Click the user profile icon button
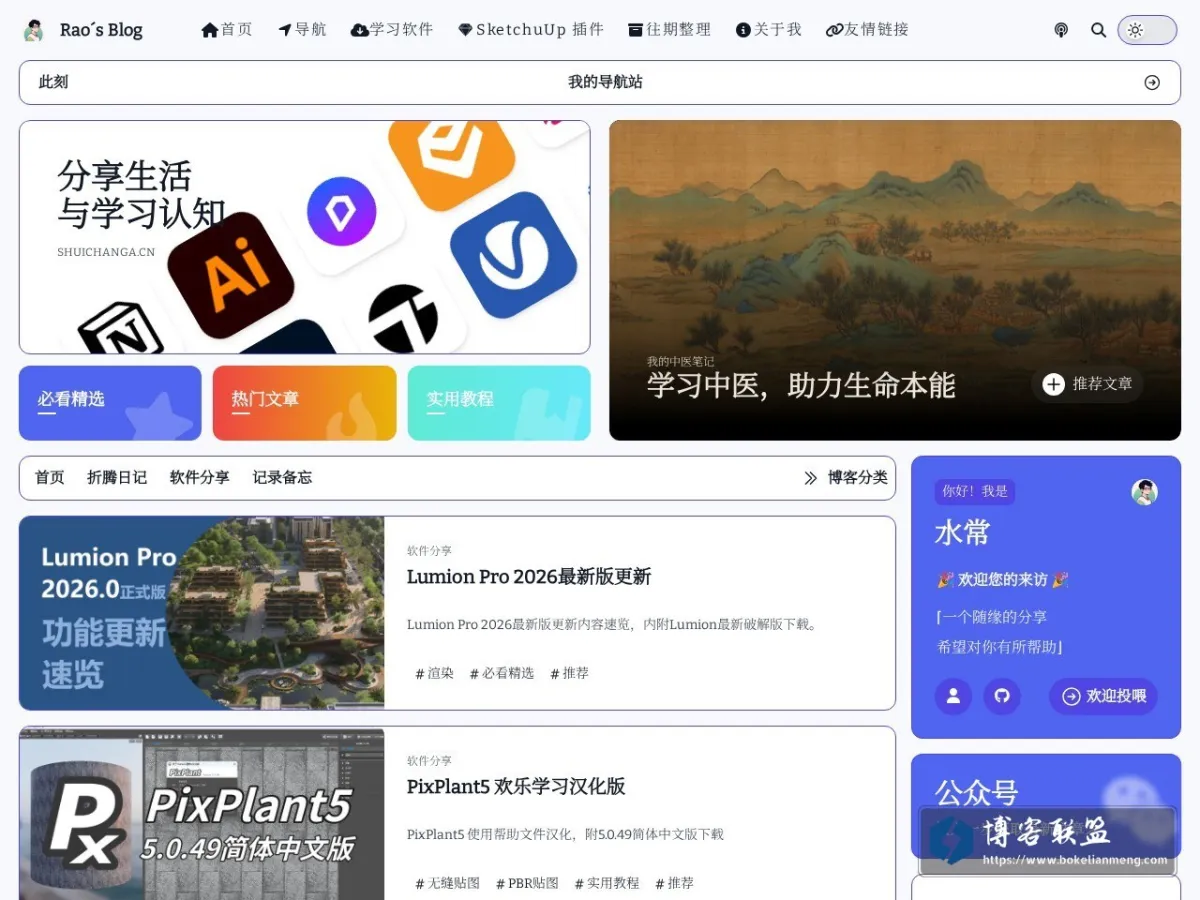 [953, 696]
